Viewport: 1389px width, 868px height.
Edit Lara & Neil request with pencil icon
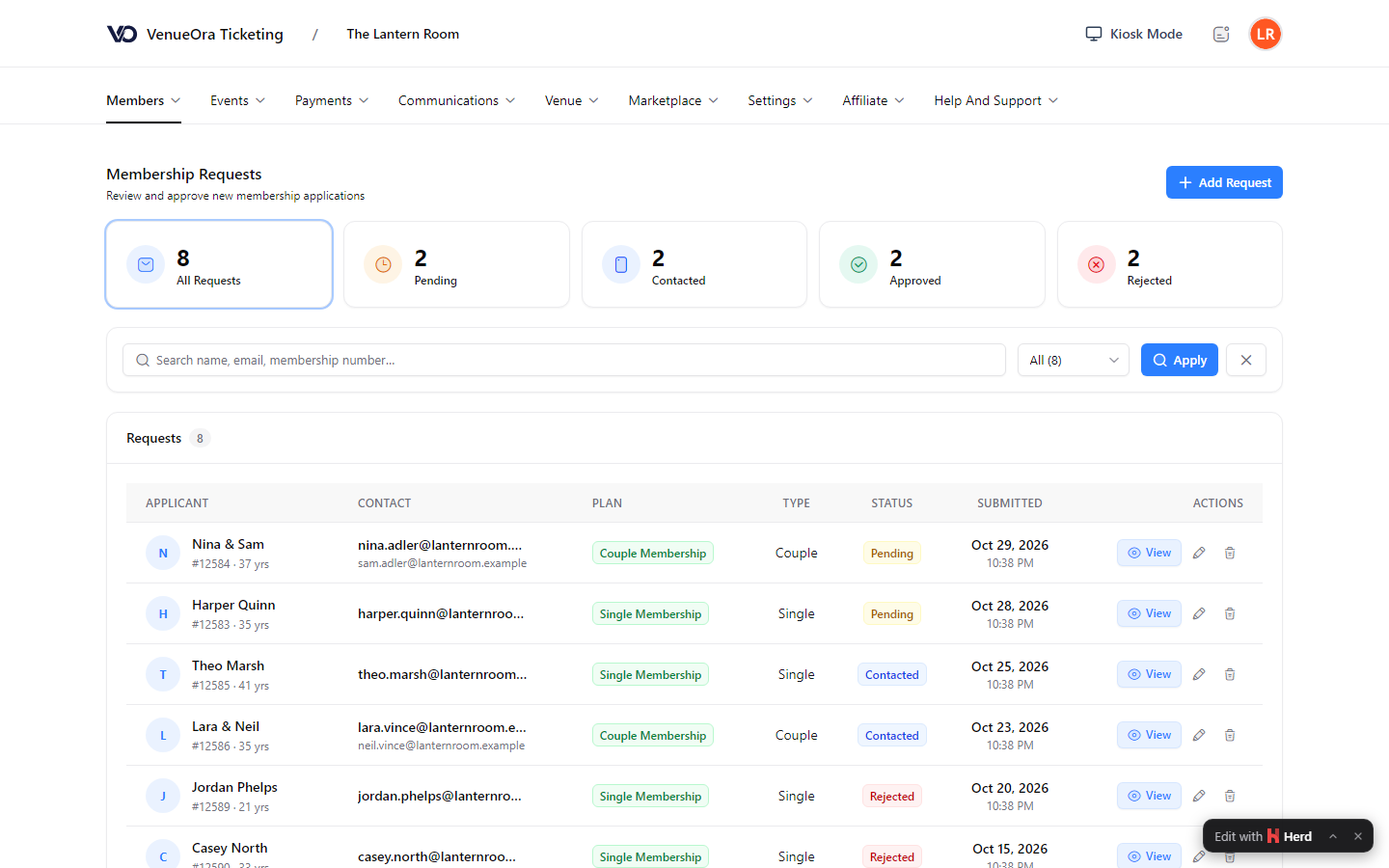pos(1199,735)
